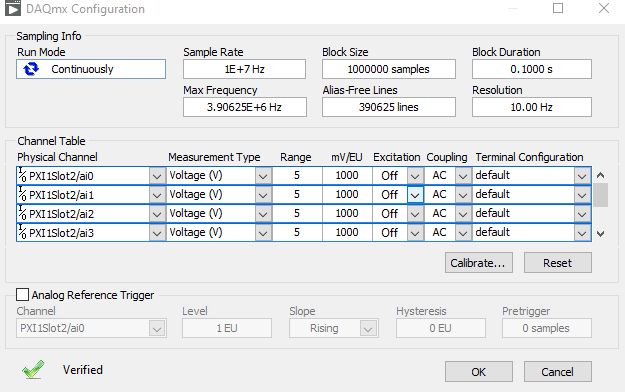Click the Range value 5 for ai0
The image size is (625, 392).
point(297,175)
